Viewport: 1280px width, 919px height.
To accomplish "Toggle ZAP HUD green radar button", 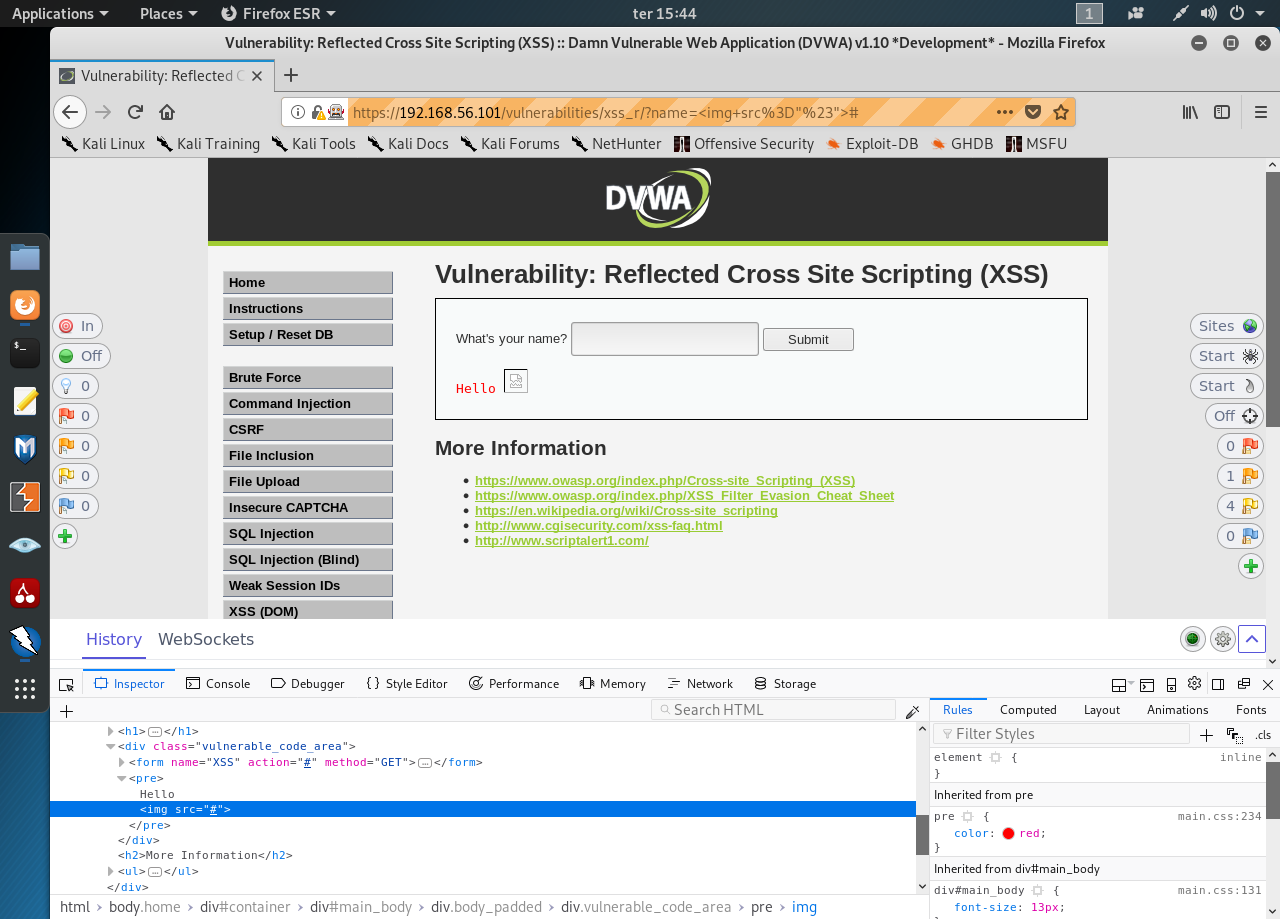I will 1192,640.
